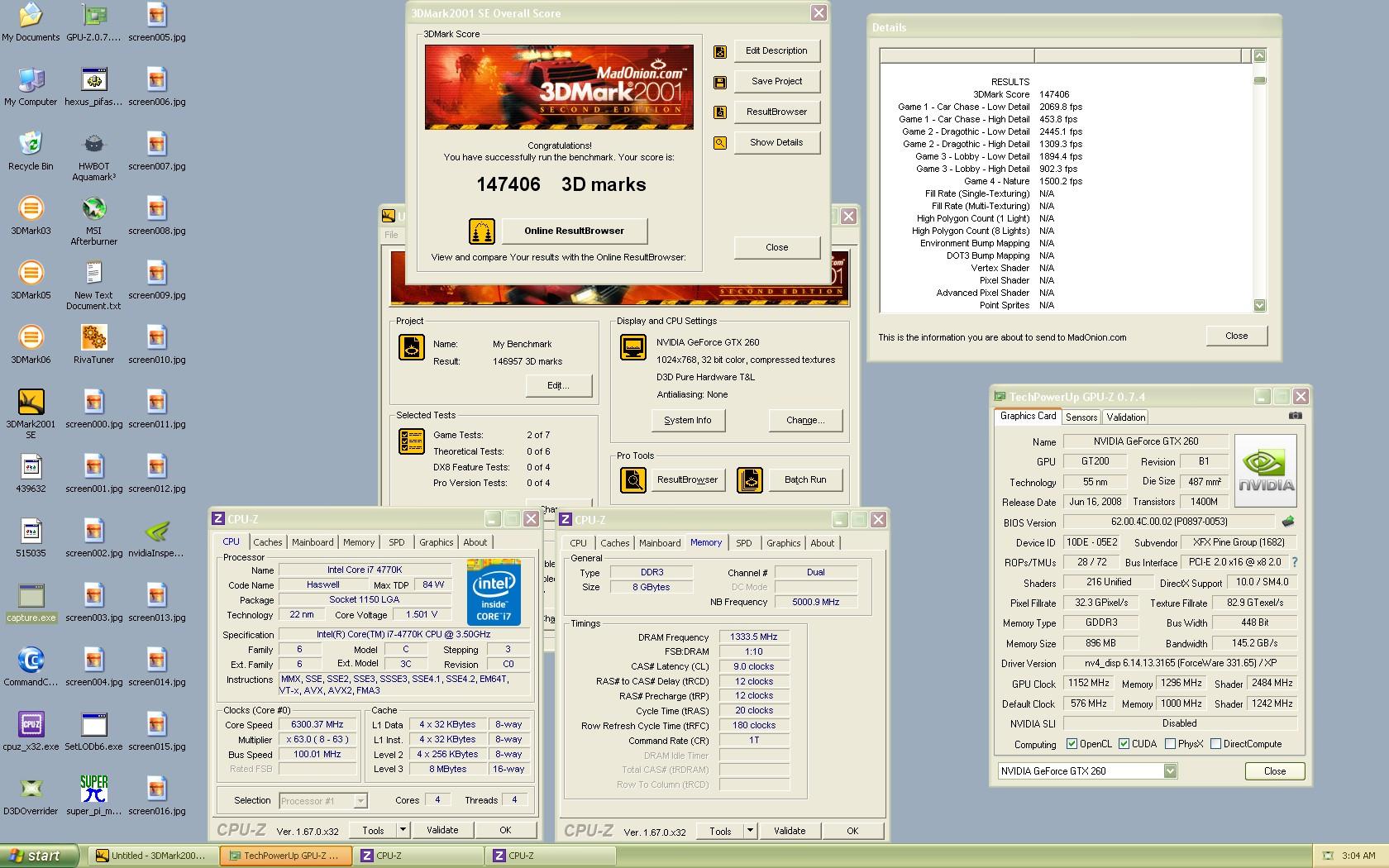Click System Info button in 3DMark

tap(687, 420)
